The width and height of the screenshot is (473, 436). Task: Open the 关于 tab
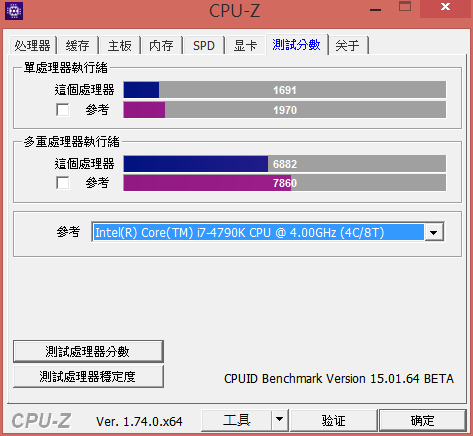click(348, 45)
